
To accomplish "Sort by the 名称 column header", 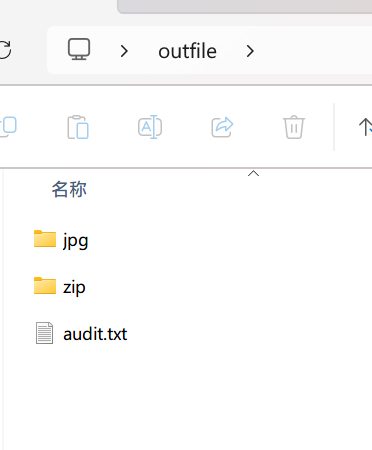I will click(69, 189).
